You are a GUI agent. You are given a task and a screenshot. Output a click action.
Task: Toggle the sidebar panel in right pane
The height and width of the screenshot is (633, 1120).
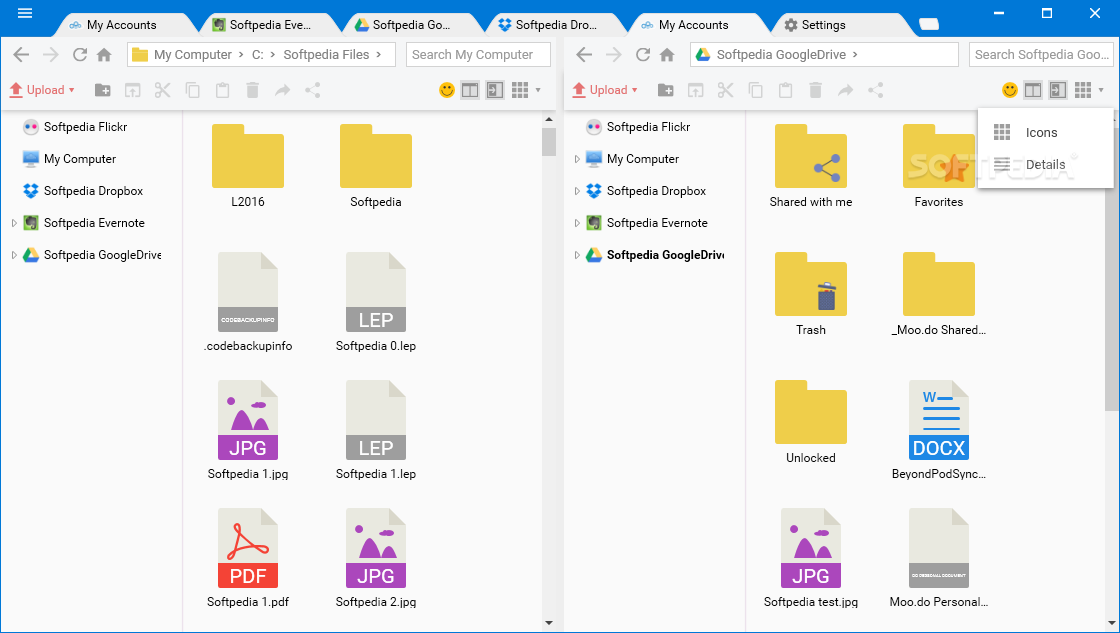[1058, 90]
